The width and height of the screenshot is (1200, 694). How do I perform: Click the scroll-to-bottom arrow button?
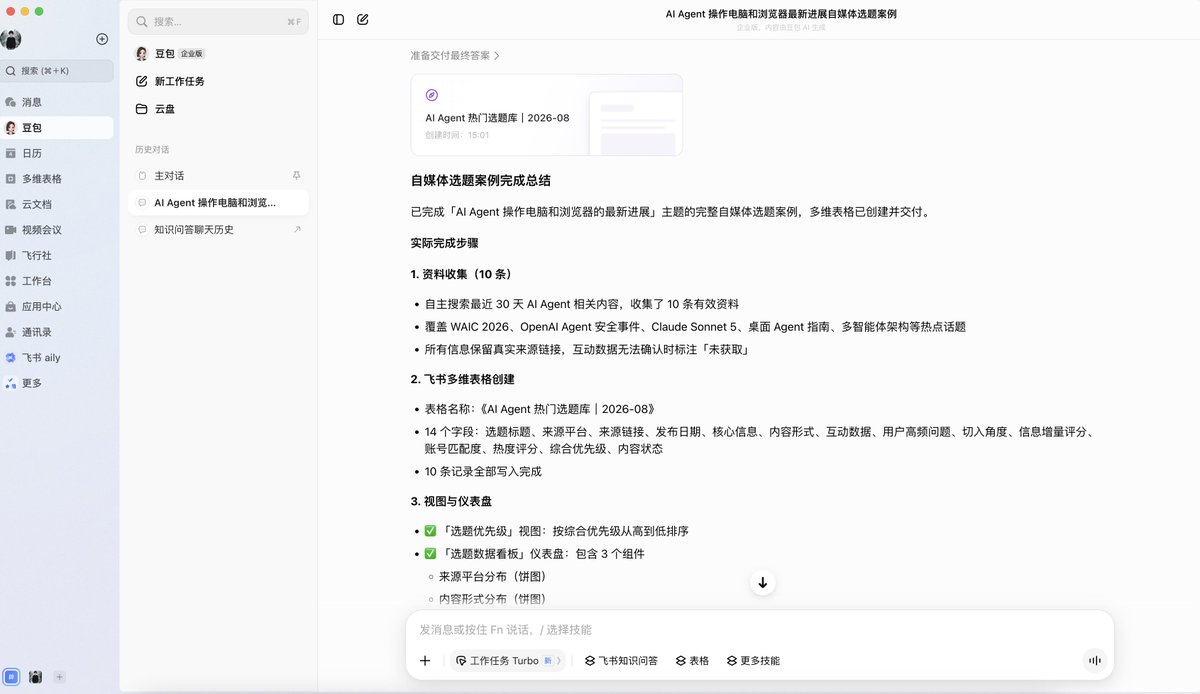pos(762,582)
